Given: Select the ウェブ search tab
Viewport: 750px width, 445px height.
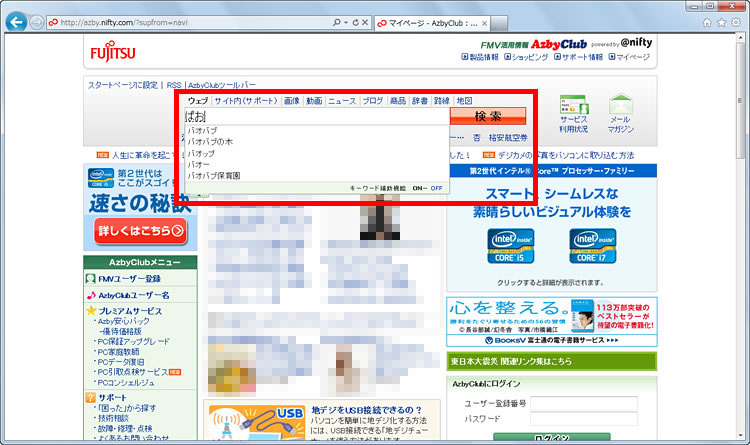Looking at the screenshot, I should (x=198, y=100).
